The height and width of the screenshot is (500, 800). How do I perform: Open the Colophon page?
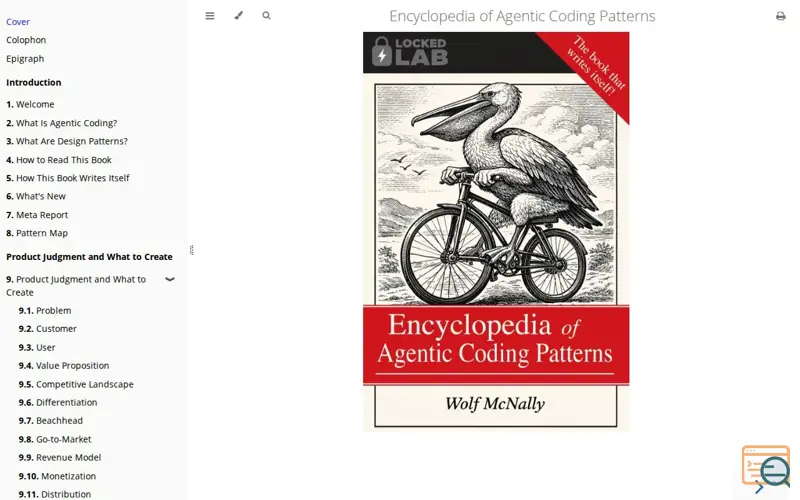point(26,40)
